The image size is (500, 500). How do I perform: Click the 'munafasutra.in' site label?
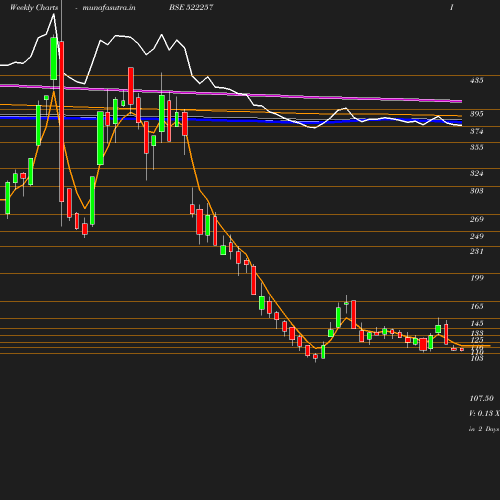109,7
